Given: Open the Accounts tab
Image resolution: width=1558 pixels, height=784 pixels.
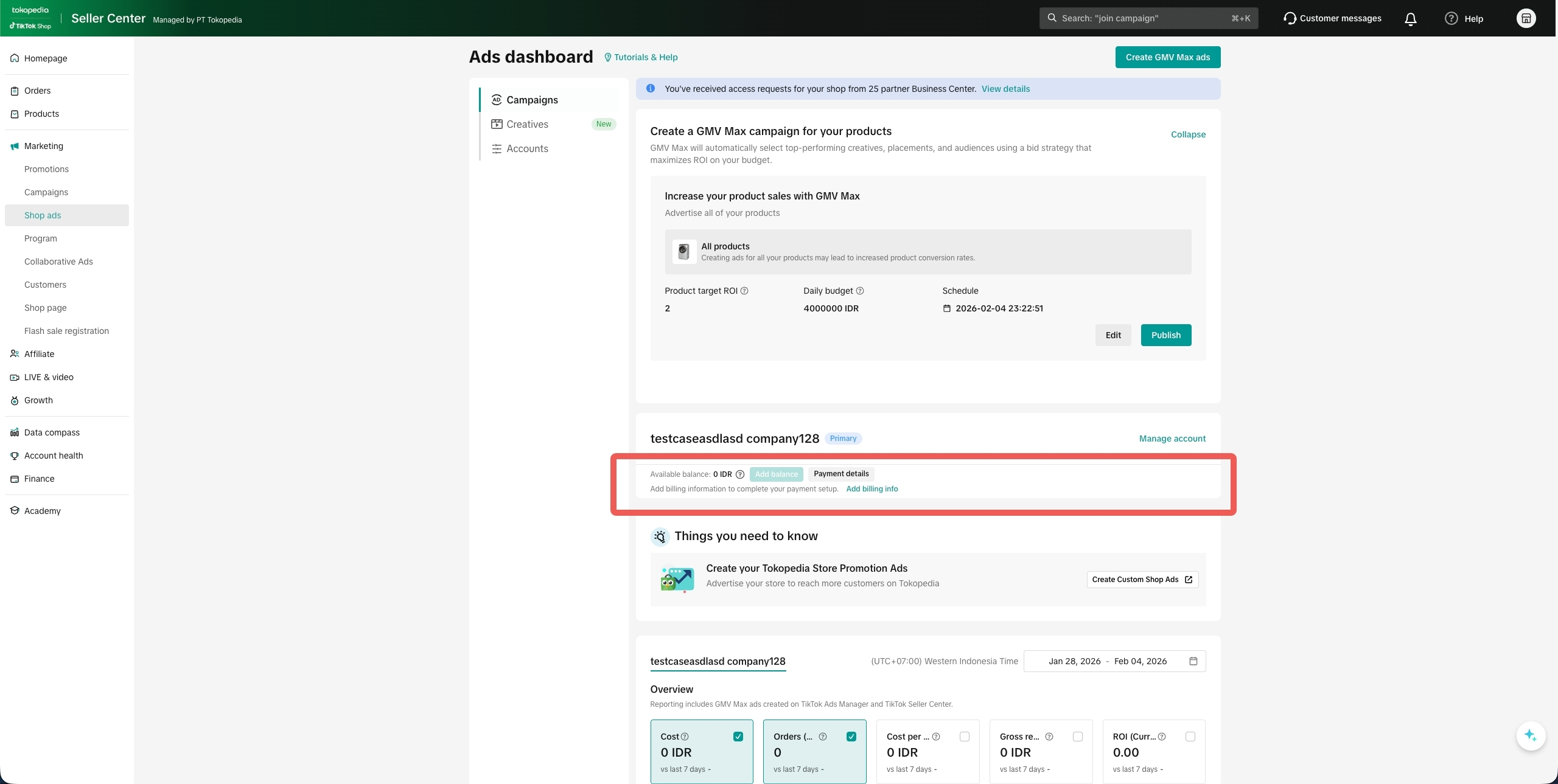Looking at the screenshot, I should tap(527, 148).
